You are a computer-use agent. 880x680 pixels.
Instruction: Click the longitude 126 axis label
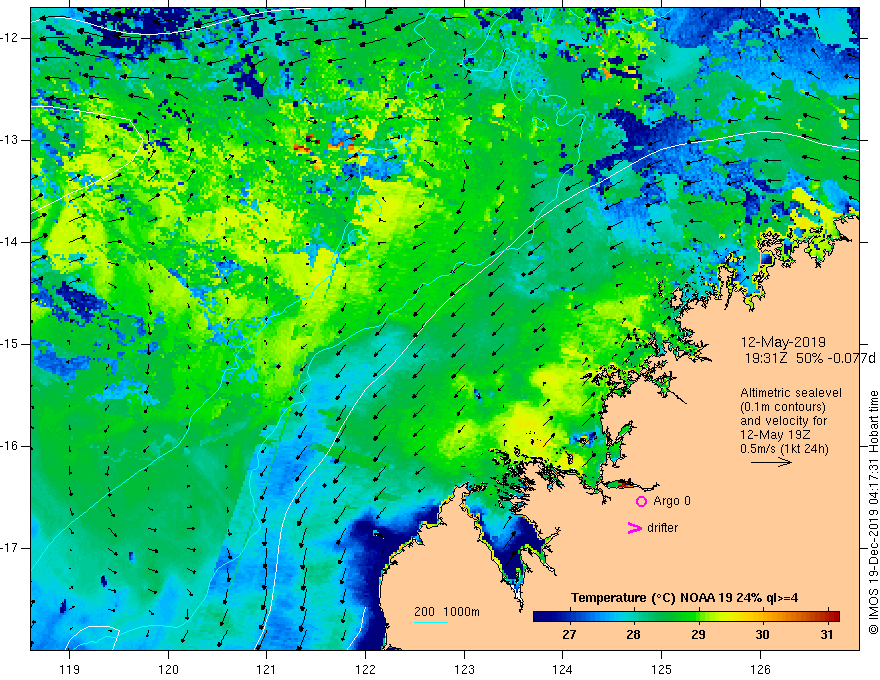760,669
